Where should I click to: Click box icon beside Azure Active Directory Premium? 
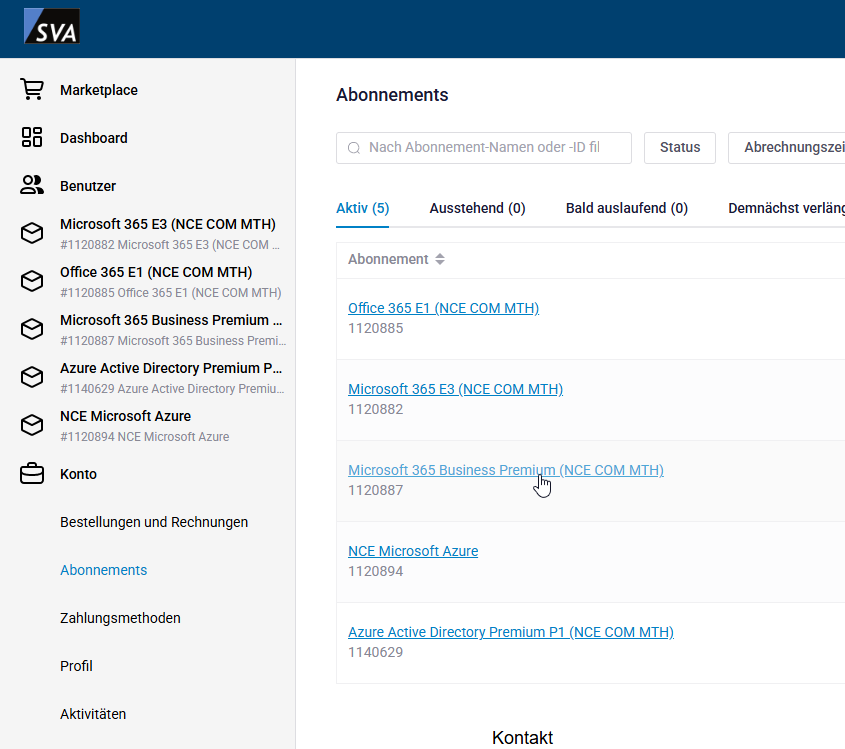[x=32, y=377]
